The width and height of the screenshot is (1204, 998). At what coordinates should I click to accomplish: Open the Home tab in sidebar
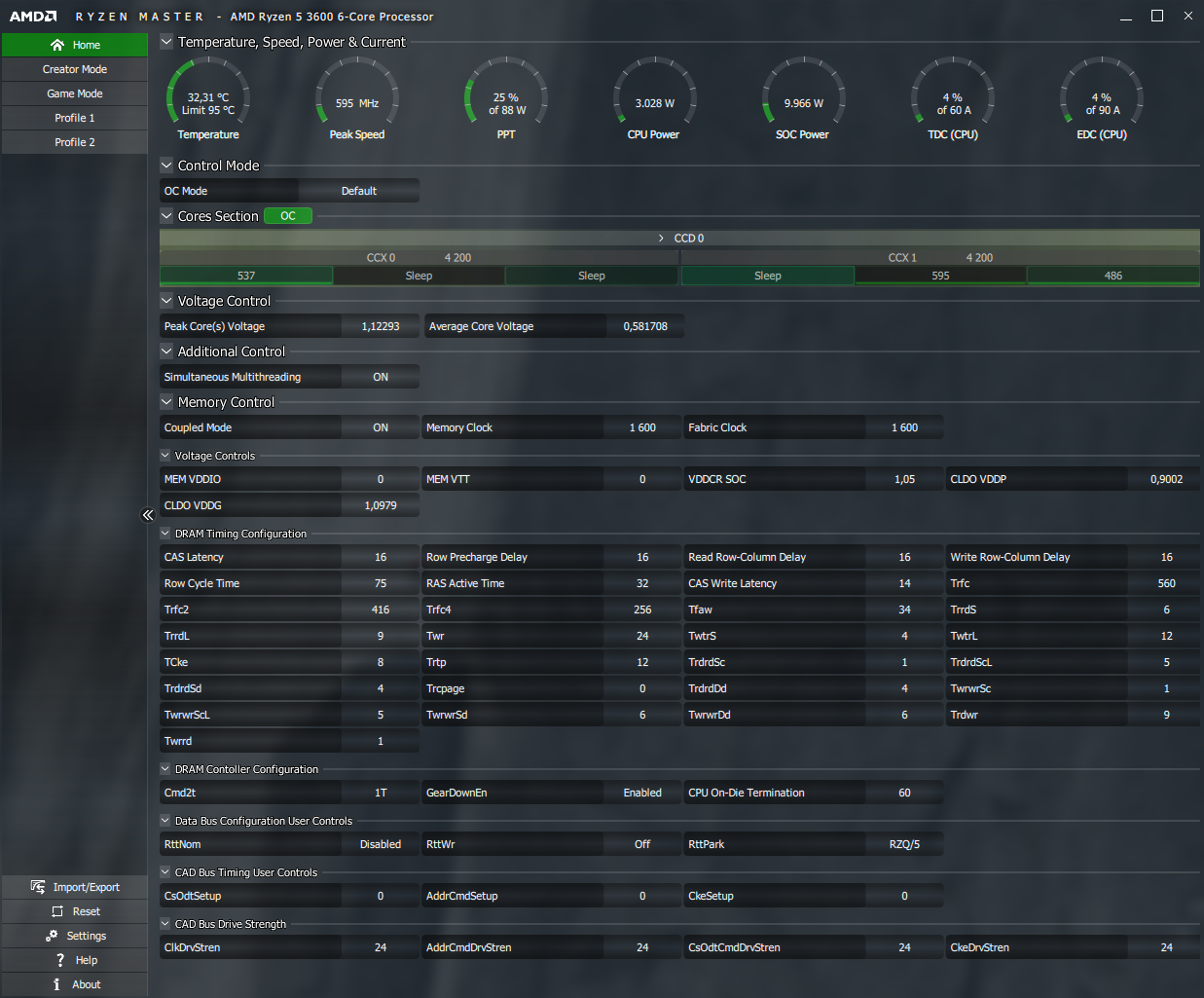pos(74,45)
